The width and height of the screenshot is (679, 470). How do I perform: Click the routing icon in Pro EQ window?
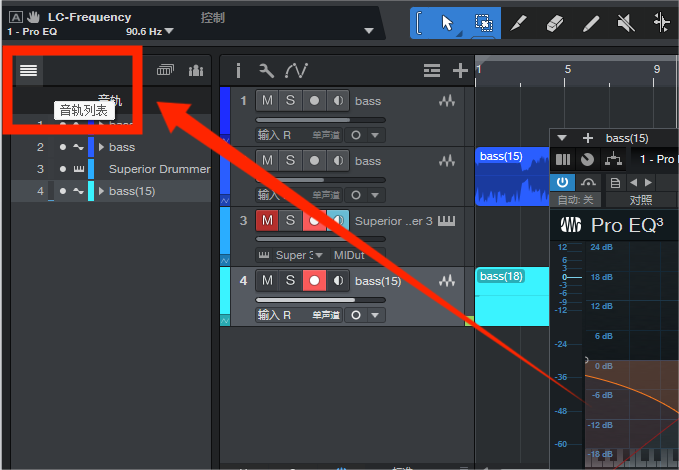(x=614, y=159)
